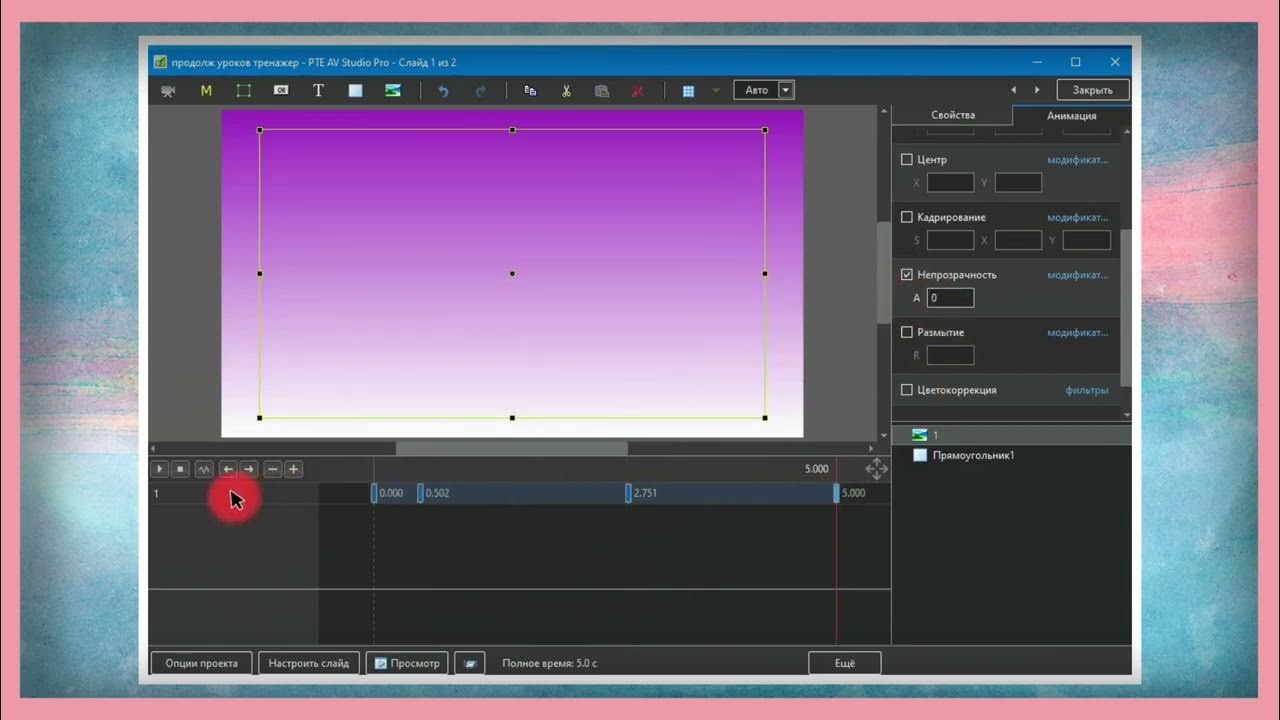The width and height of the screenshot is (1280, 720).
Task: Click the Закрыть button
Action: click(x=1093, y=90)
